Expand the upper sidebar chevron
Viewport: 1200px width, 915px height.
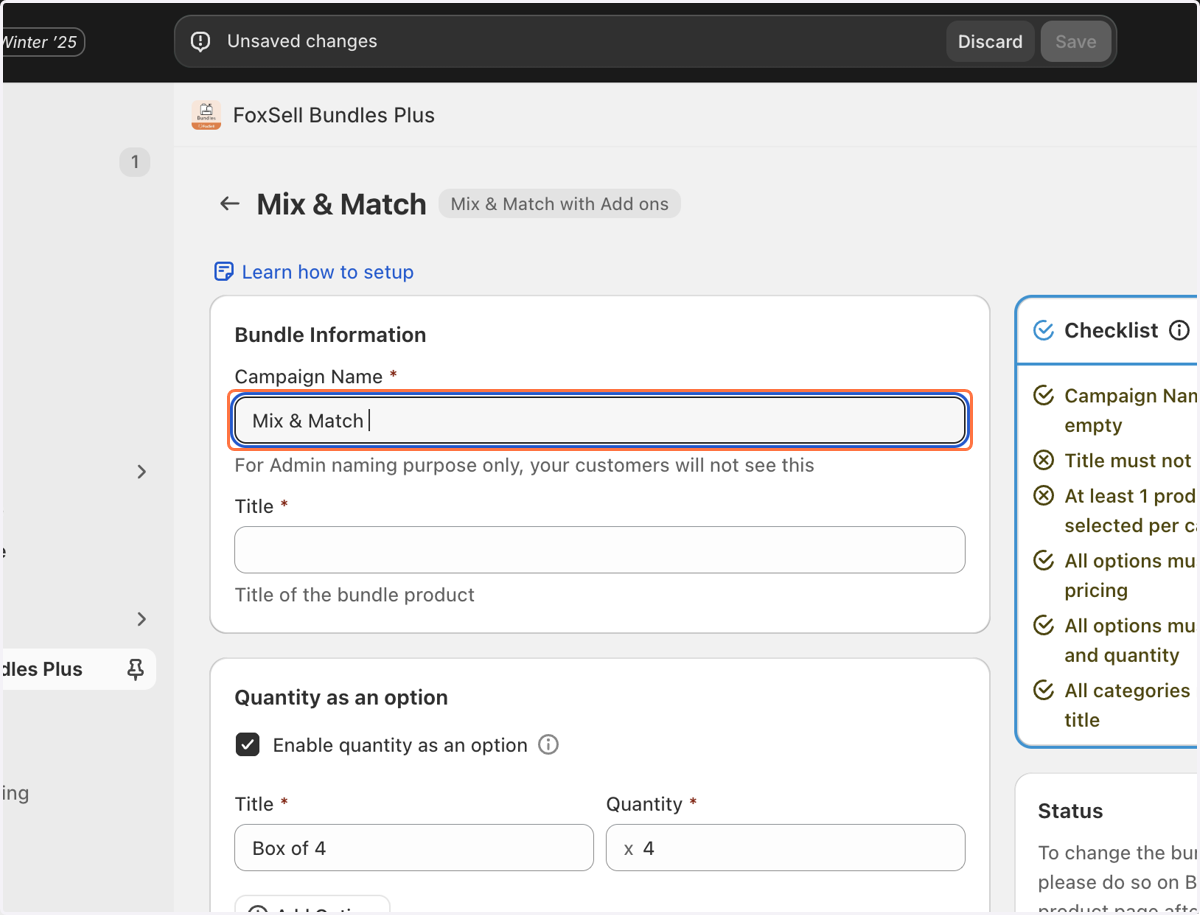point(141,472)
